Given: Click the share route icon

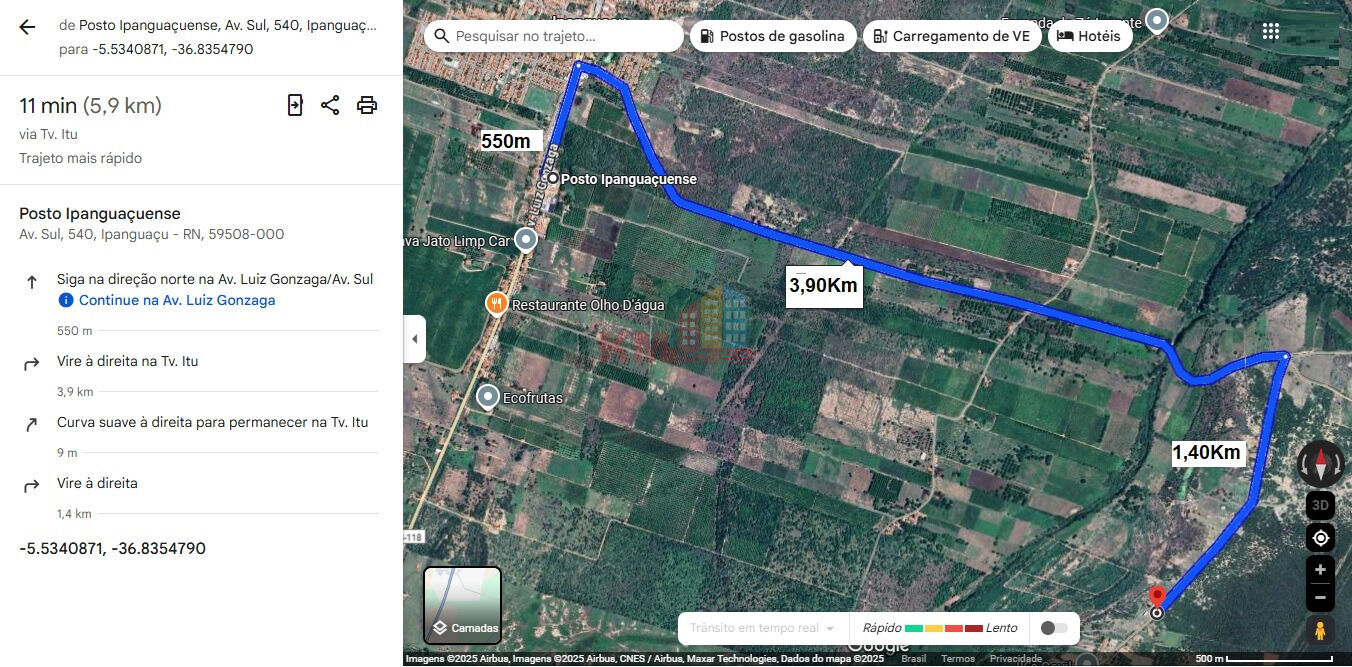Looking at the screenshot, I should pos(330,105).
